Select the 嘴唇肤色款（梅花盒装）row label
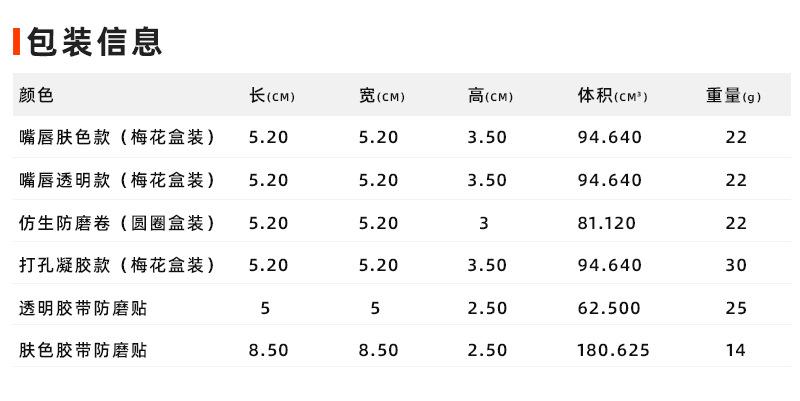The height and width of the screenshot is (401, 800). (118, 138)
